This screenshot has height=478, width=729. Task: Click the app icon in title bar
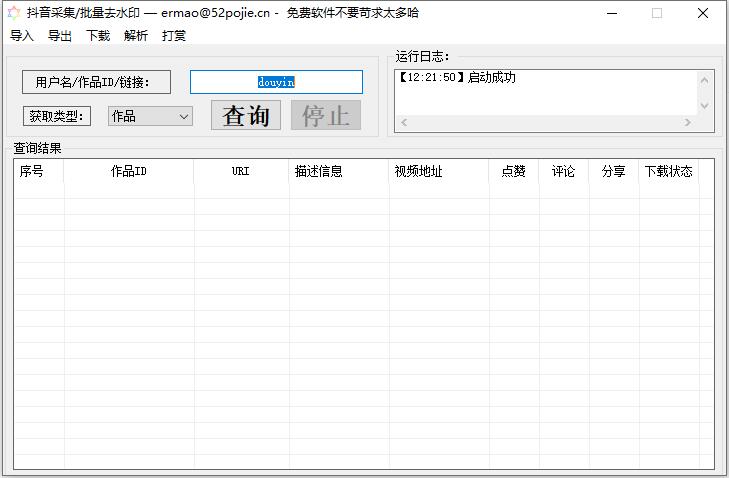tap(14, 13)
